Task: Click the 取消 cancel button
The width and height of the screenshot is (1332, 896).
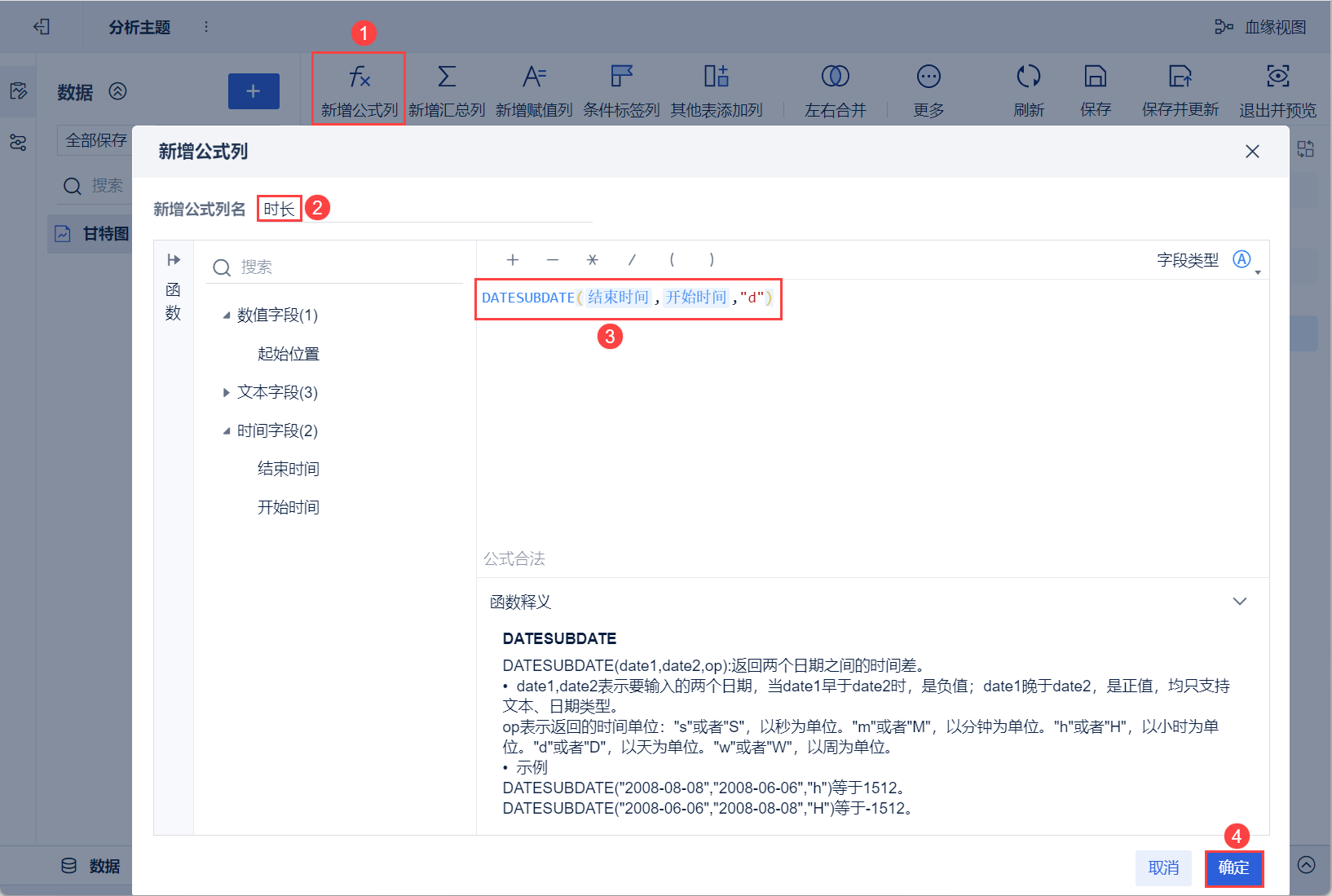Action: (1163, 867)
